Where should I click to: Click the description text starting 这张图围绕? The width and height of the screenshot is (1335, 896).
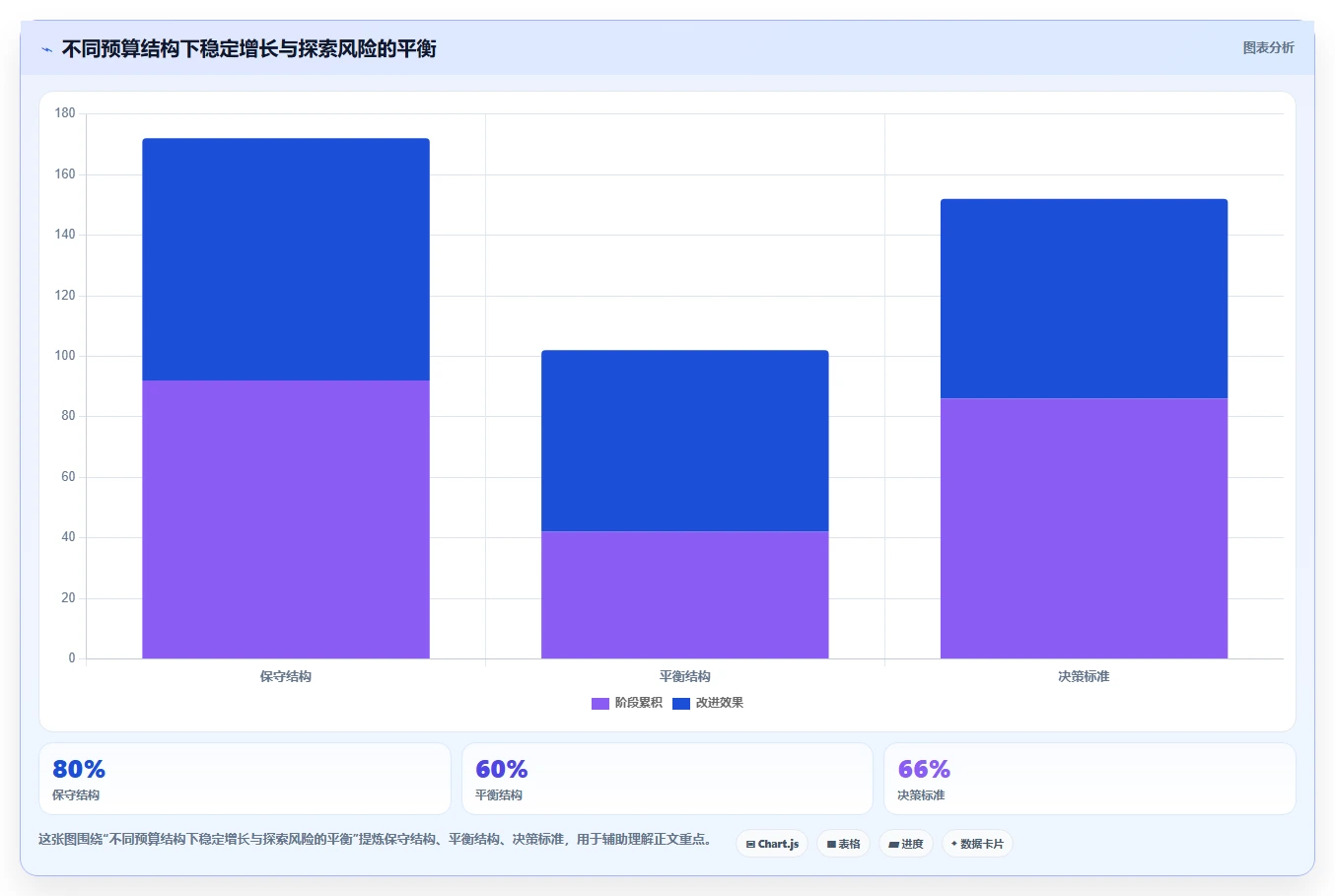click(375, 840)
